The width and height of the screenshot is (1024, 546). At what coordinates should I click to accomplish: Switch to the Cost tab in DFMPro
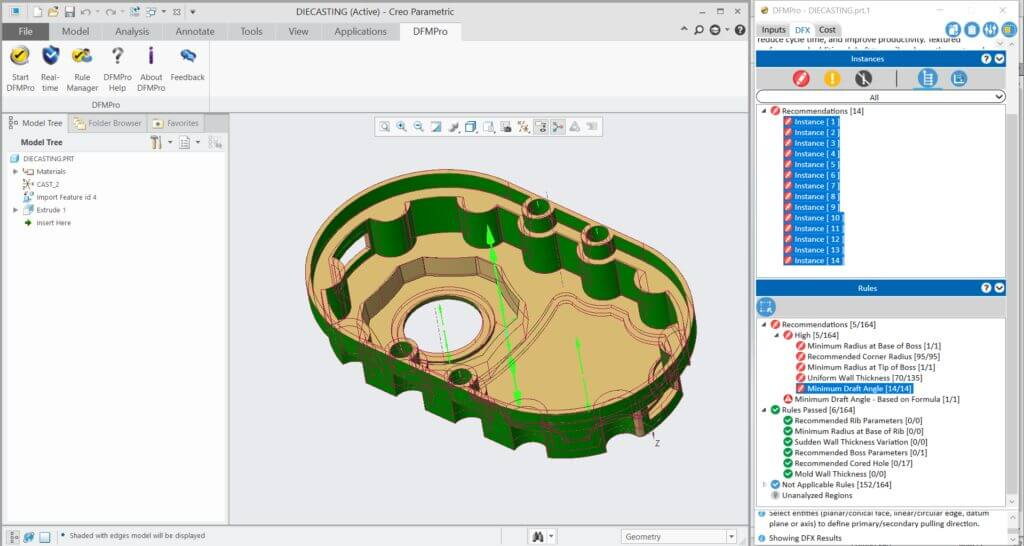pos(827,30)
